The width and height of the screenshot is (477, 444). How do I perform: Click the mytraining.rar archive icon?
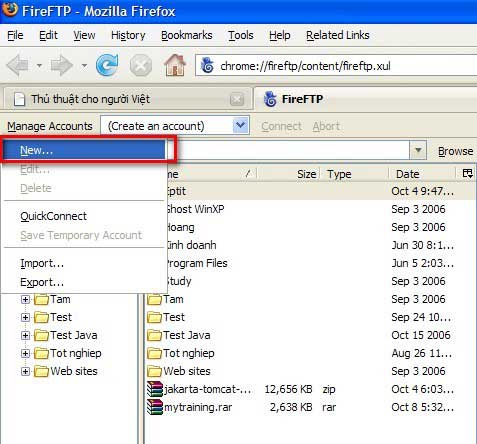[x=155, y=407]
